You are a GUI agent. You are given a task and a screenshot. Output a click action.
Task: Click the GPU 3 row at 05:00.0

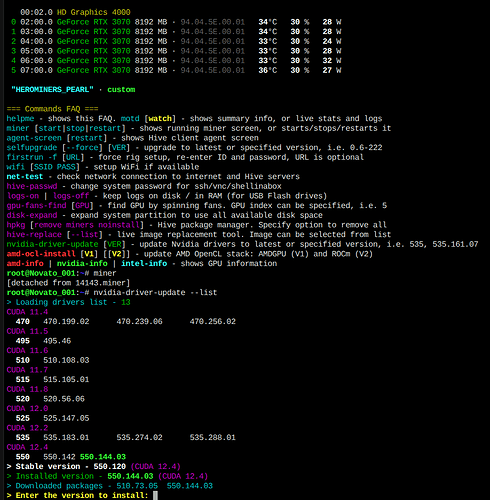coord(176,51)
